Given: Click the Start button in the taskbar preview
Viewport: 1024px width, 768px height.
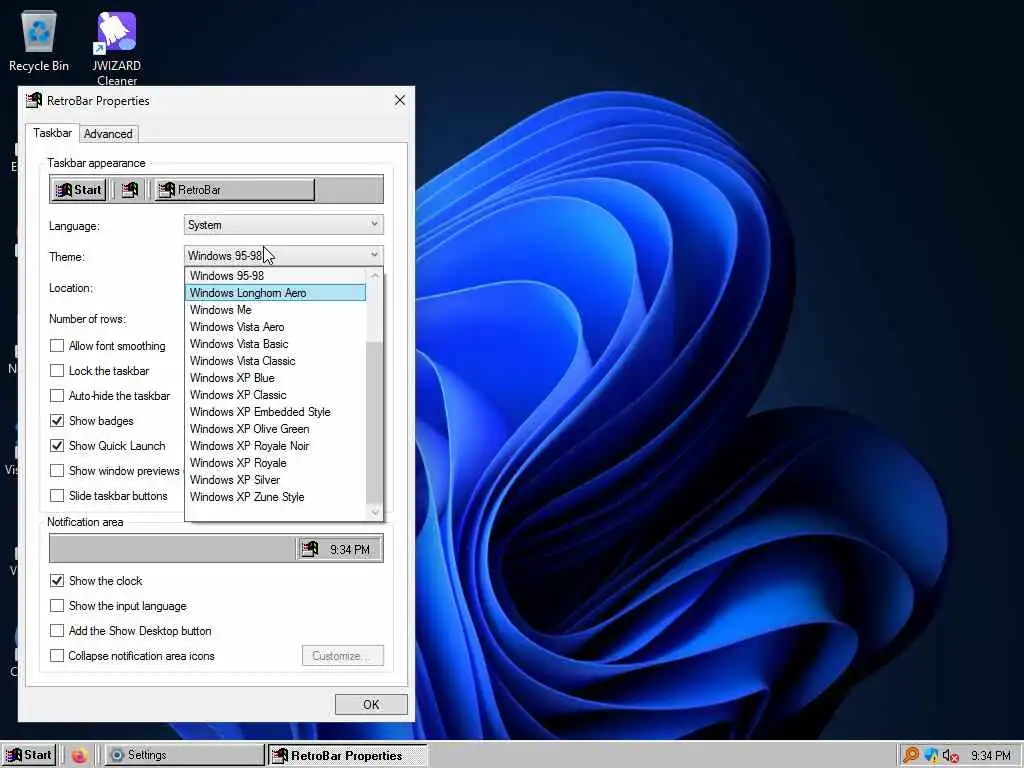Looking at the screenshot, I should [x=78, y=190].
